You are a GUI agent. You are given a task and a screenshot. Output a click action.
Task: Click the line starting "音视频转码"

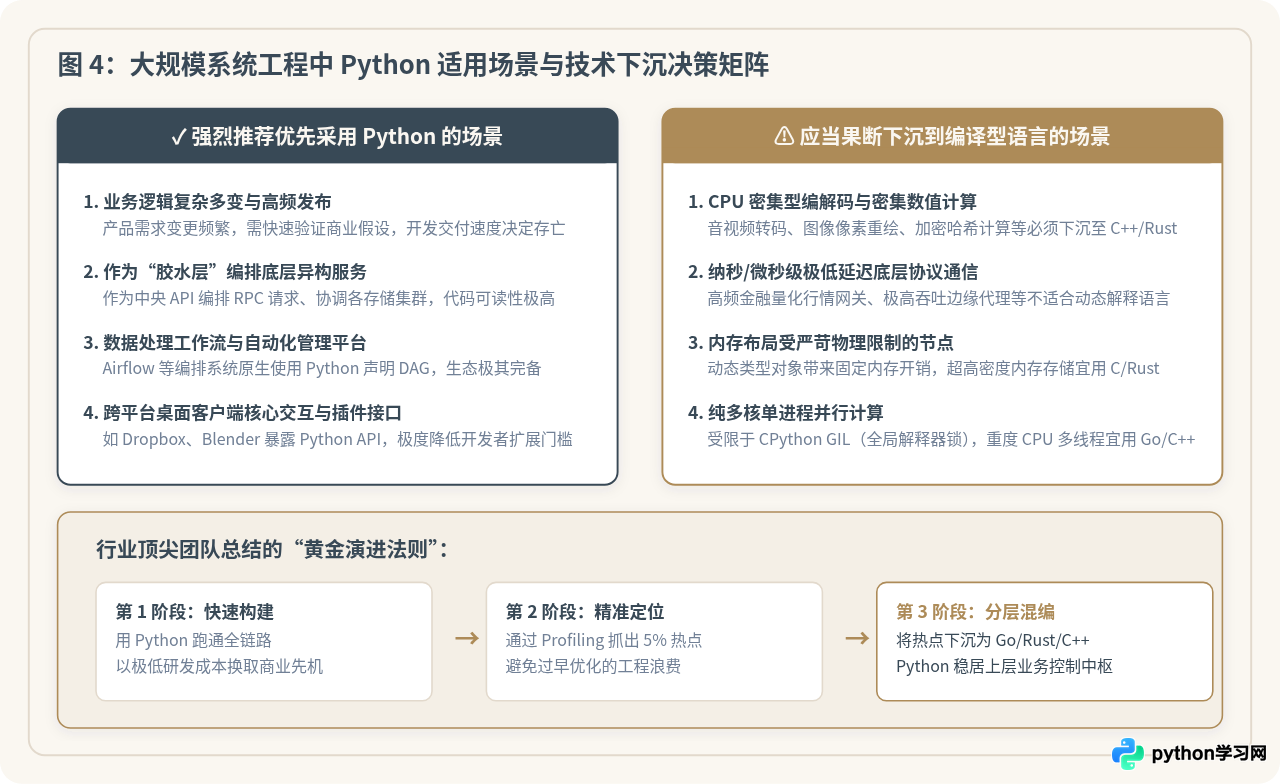(942, 228)
